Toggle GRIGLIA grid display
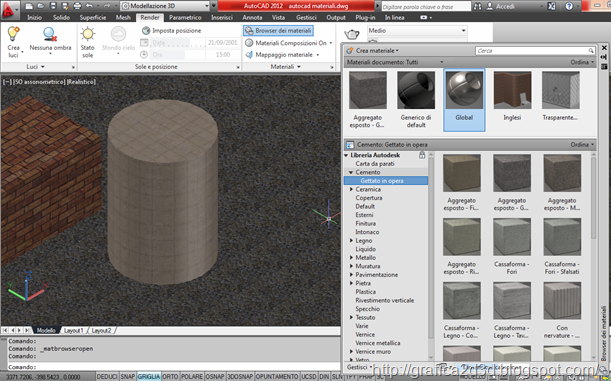 click(149, 376)
